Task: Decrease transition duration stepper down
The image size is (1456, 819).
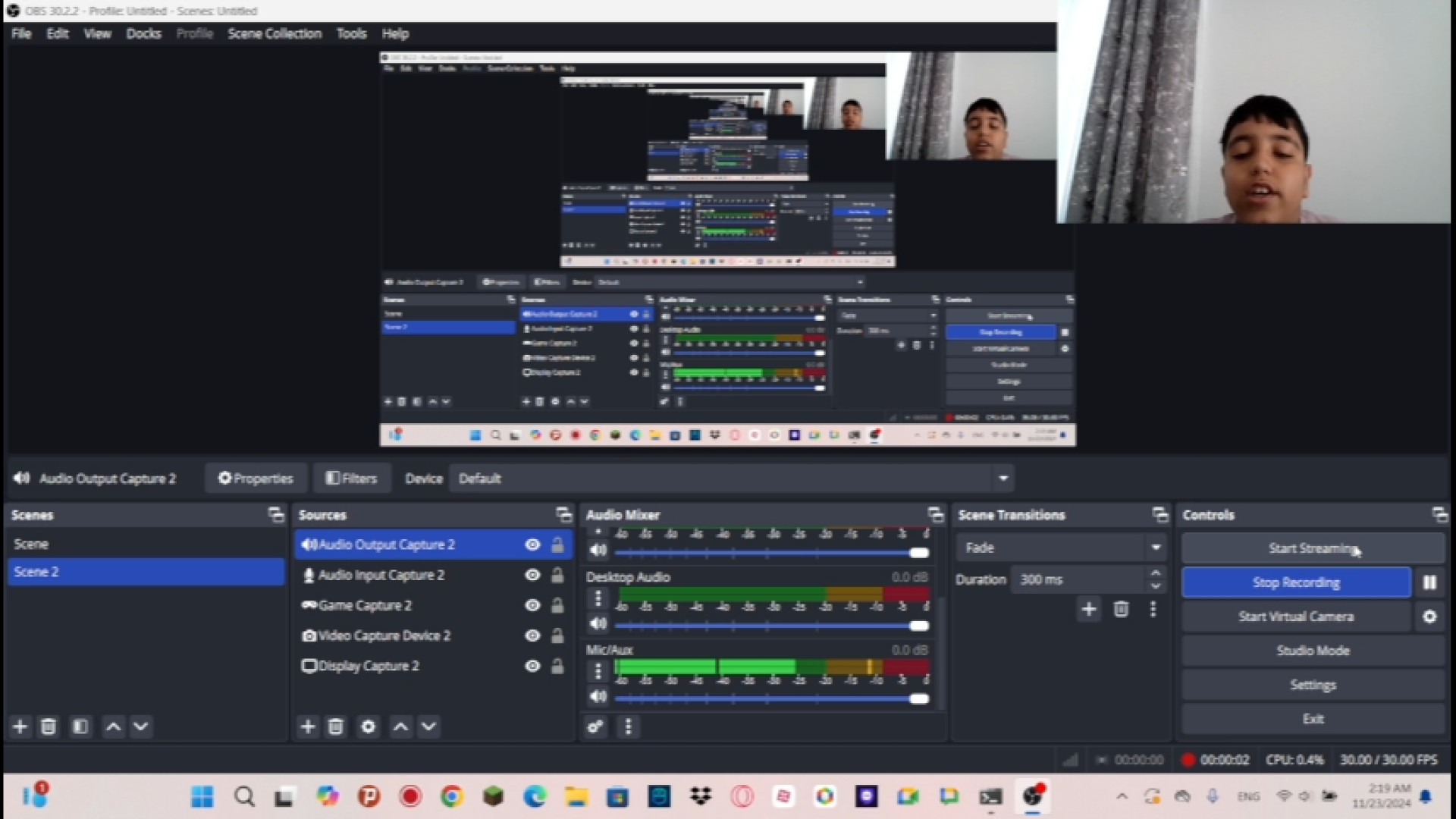Action: coord(1155,586)
